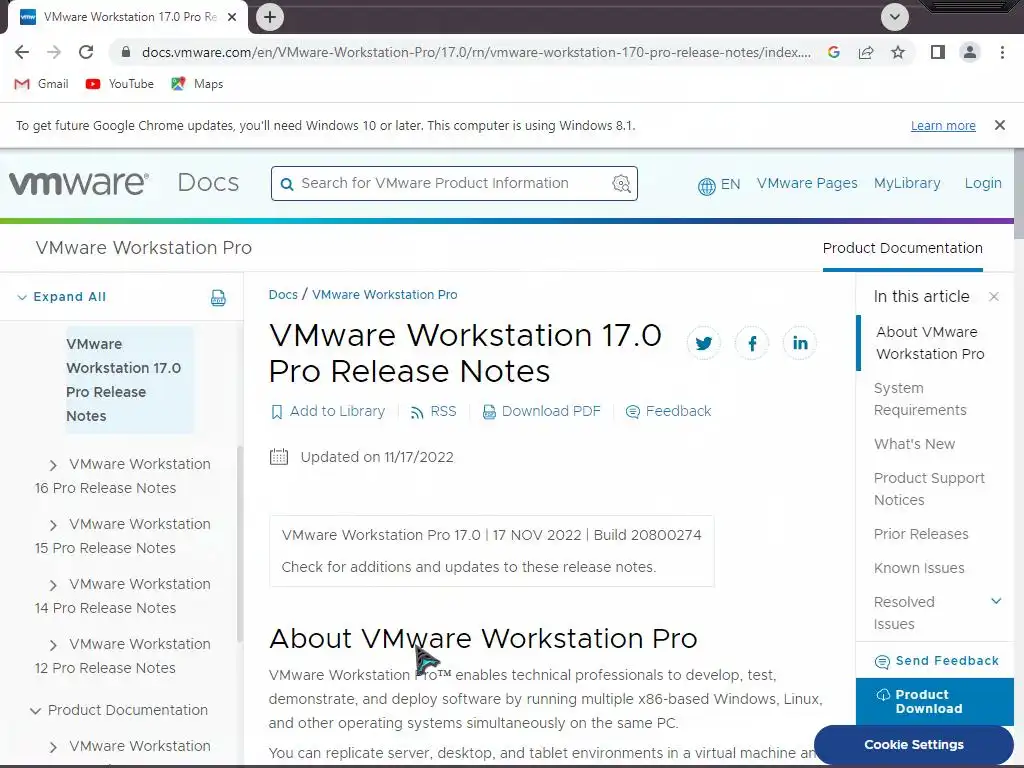Screen dimensions: 1024x768
Task: Open Chrome's three-dot menu
Action: click(1002, 52)
